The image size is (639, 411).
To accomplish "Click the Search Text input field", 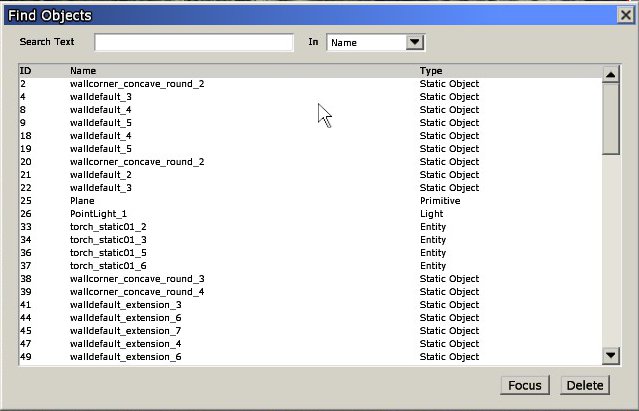I will coord(194,42).
